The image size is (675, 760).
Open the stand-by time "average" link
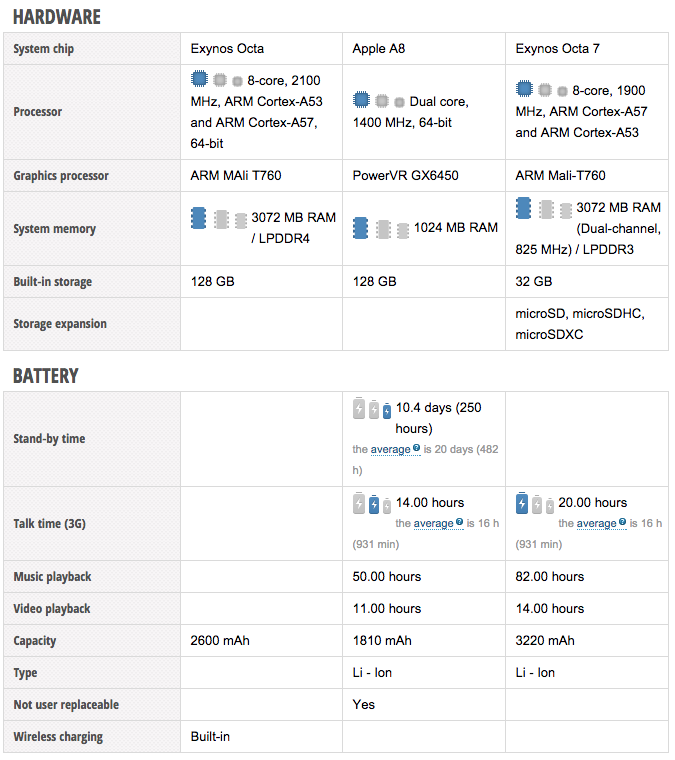pyautogui.click(x=390, y=450)
